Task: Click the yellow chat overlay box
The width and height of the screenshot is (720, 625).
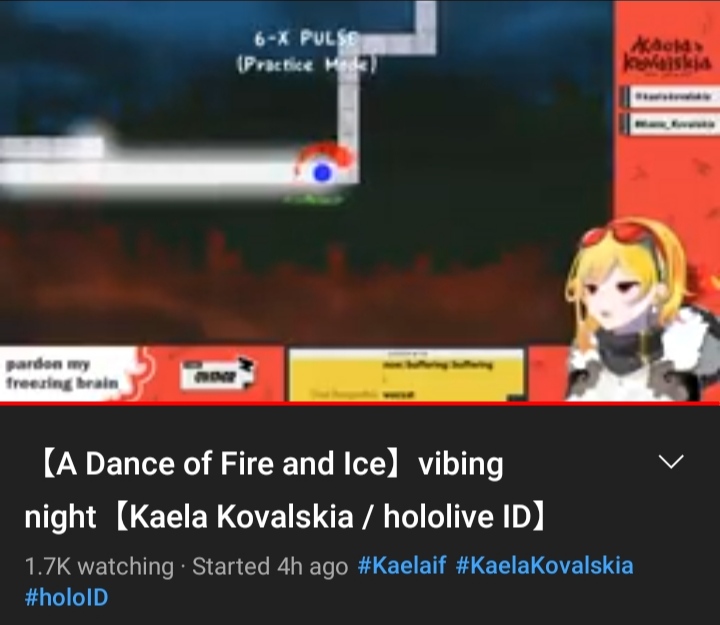Action: click(x=406, y=375)
